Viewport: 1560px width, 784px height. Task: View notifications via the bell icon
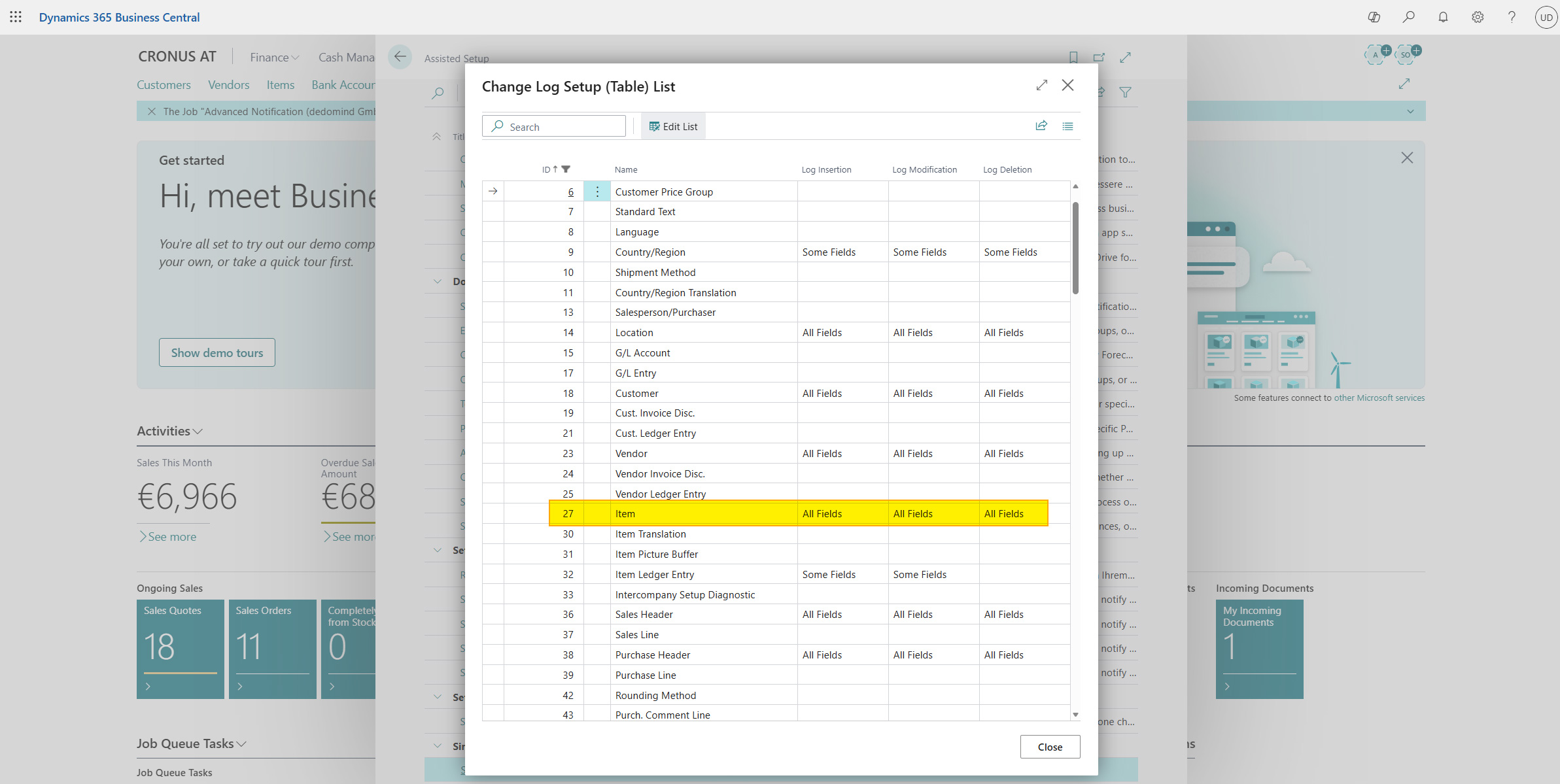click(1443, 17)
